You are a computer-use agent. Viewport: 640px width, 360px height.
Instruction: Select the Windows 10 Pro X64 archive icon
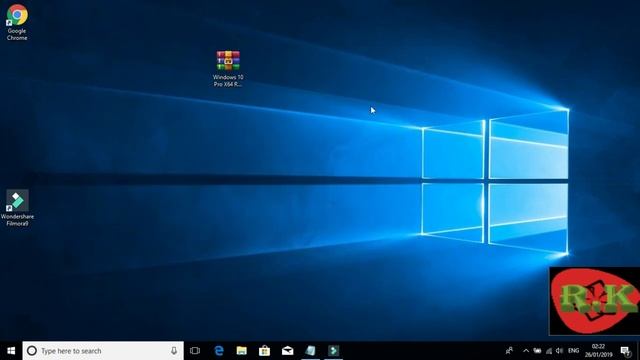click(x=228, y=68)
